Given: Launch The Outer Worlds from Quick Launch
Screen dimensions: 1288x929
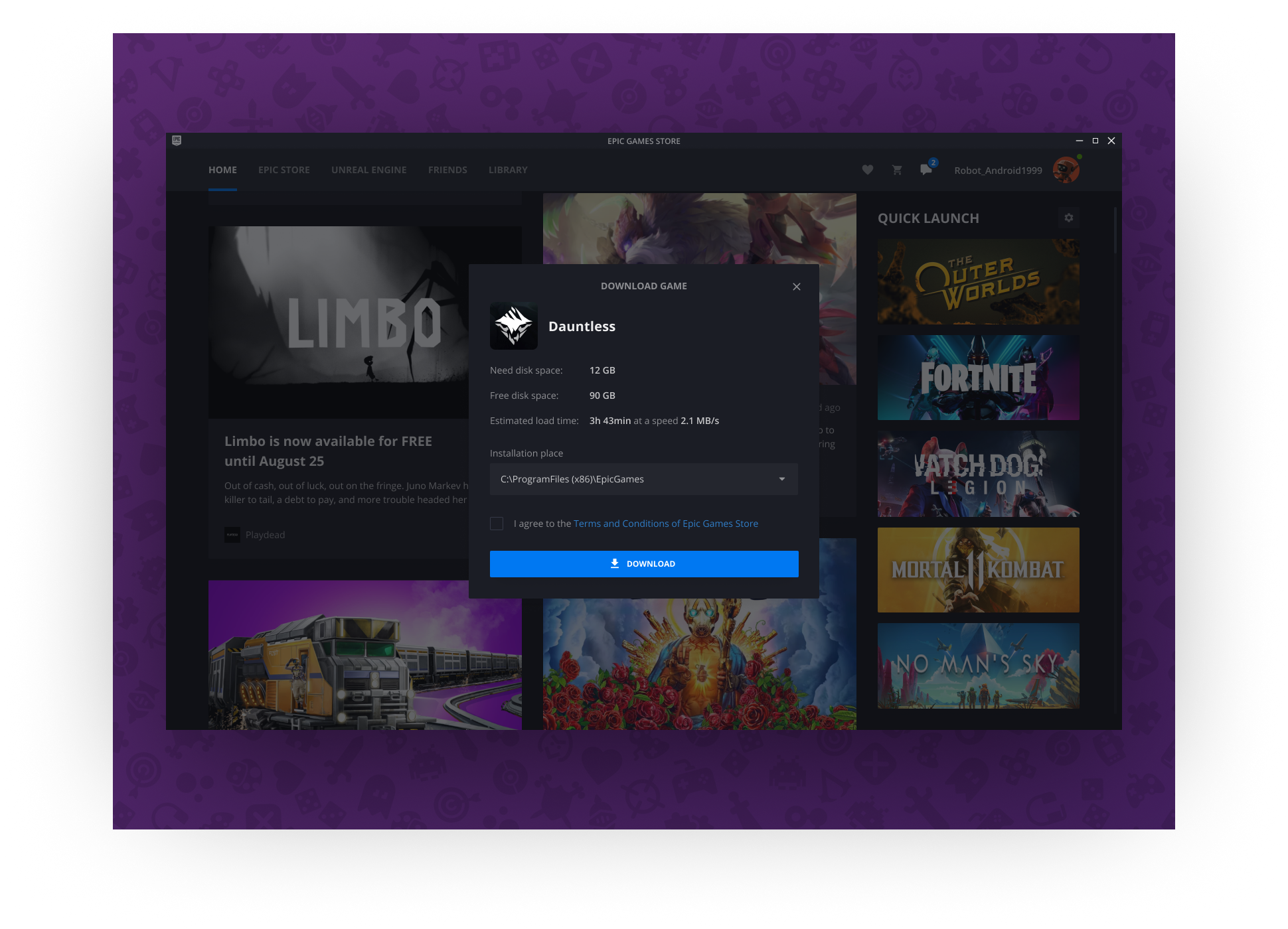Looking at the screenshot, I should [979, 282].
